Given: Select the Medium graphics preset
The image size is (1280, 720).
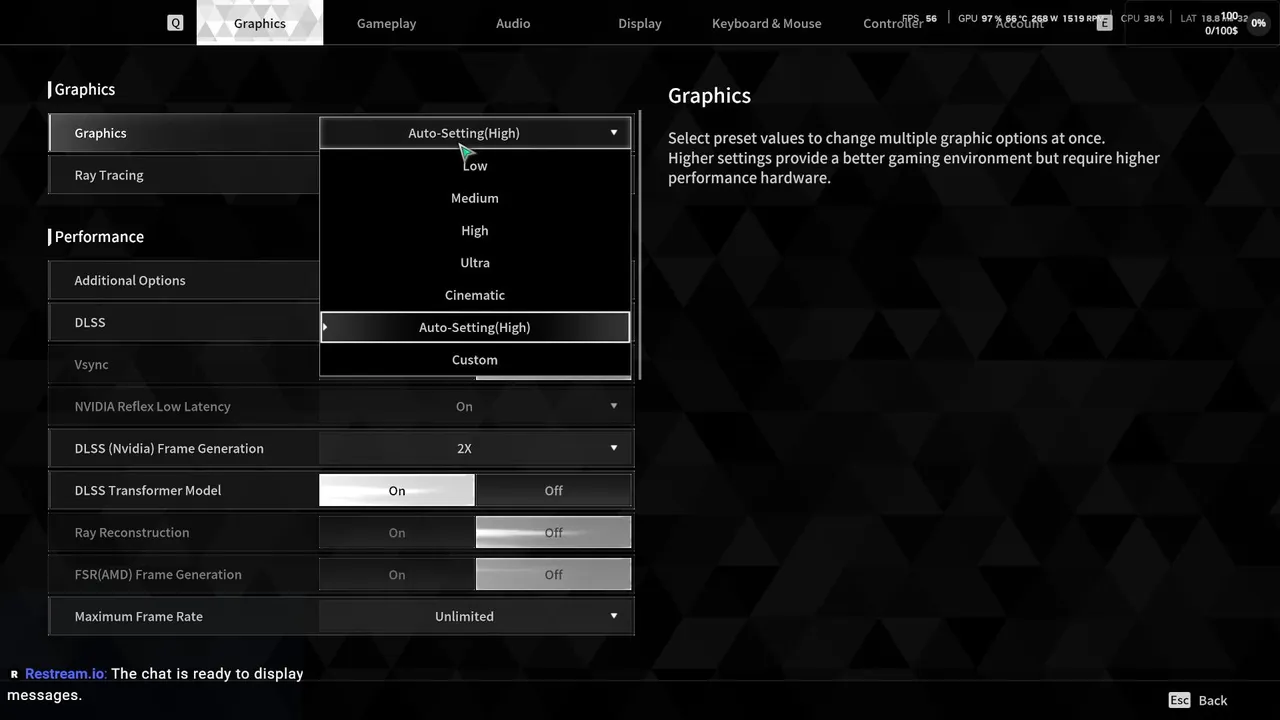Looking at the screenshot, I should coord(475,198).
